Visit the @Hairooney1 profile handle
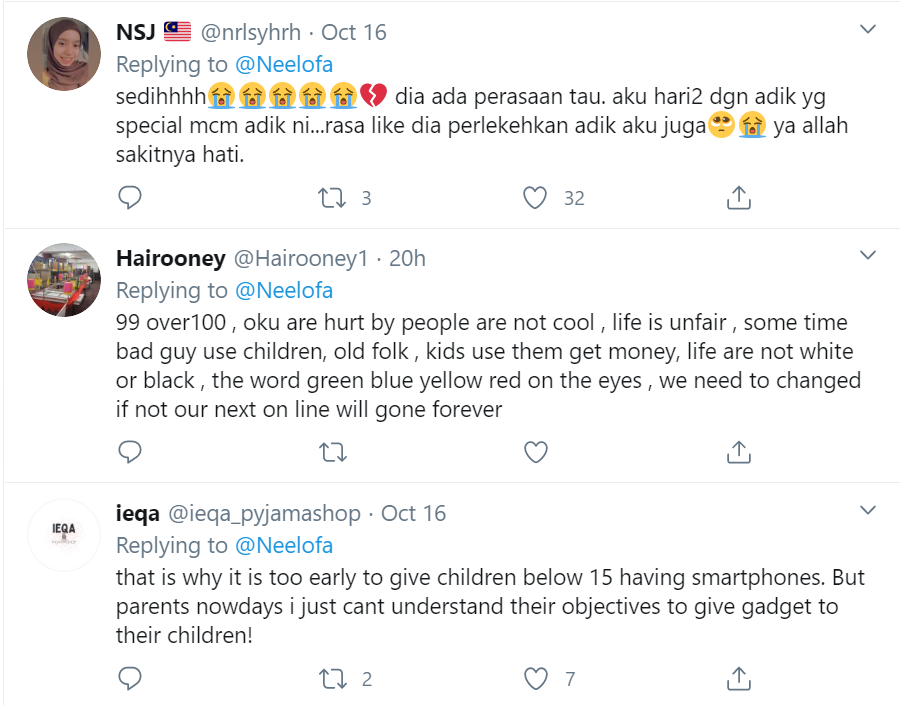The width and height of the screenshot is (900, 705). pos(300,258)
